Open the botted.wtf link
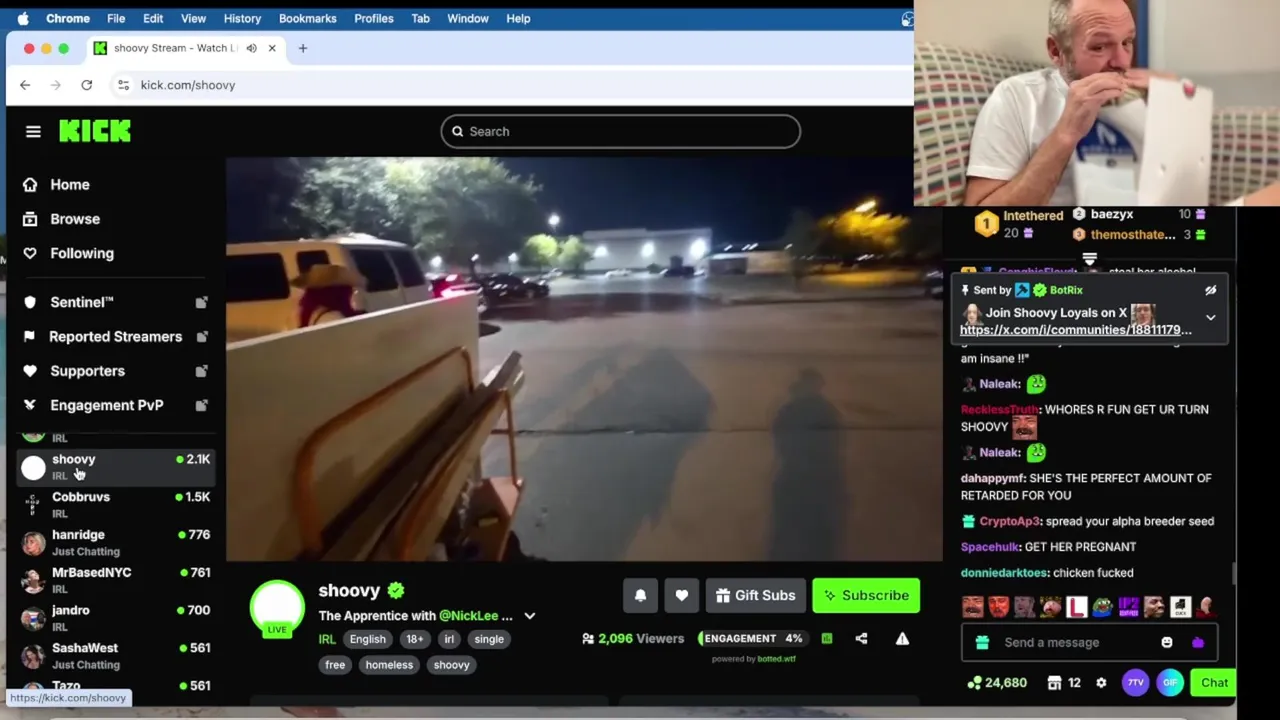Screen dimensions: 1280x720 pos(776,659)
